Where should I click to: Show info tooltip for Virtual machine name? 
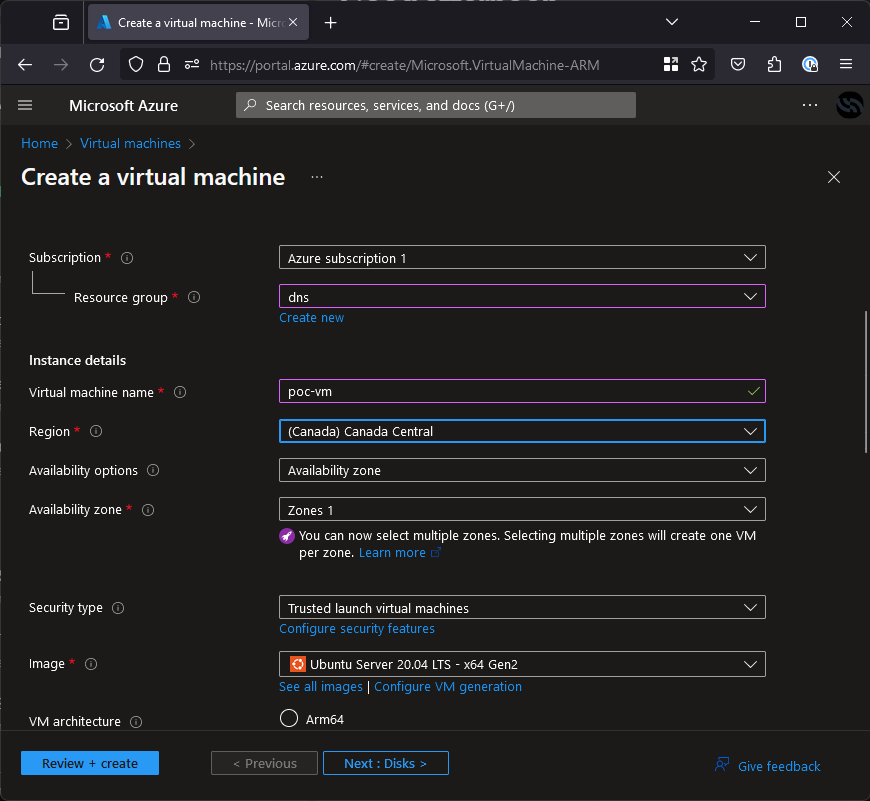tap(180, 392)
